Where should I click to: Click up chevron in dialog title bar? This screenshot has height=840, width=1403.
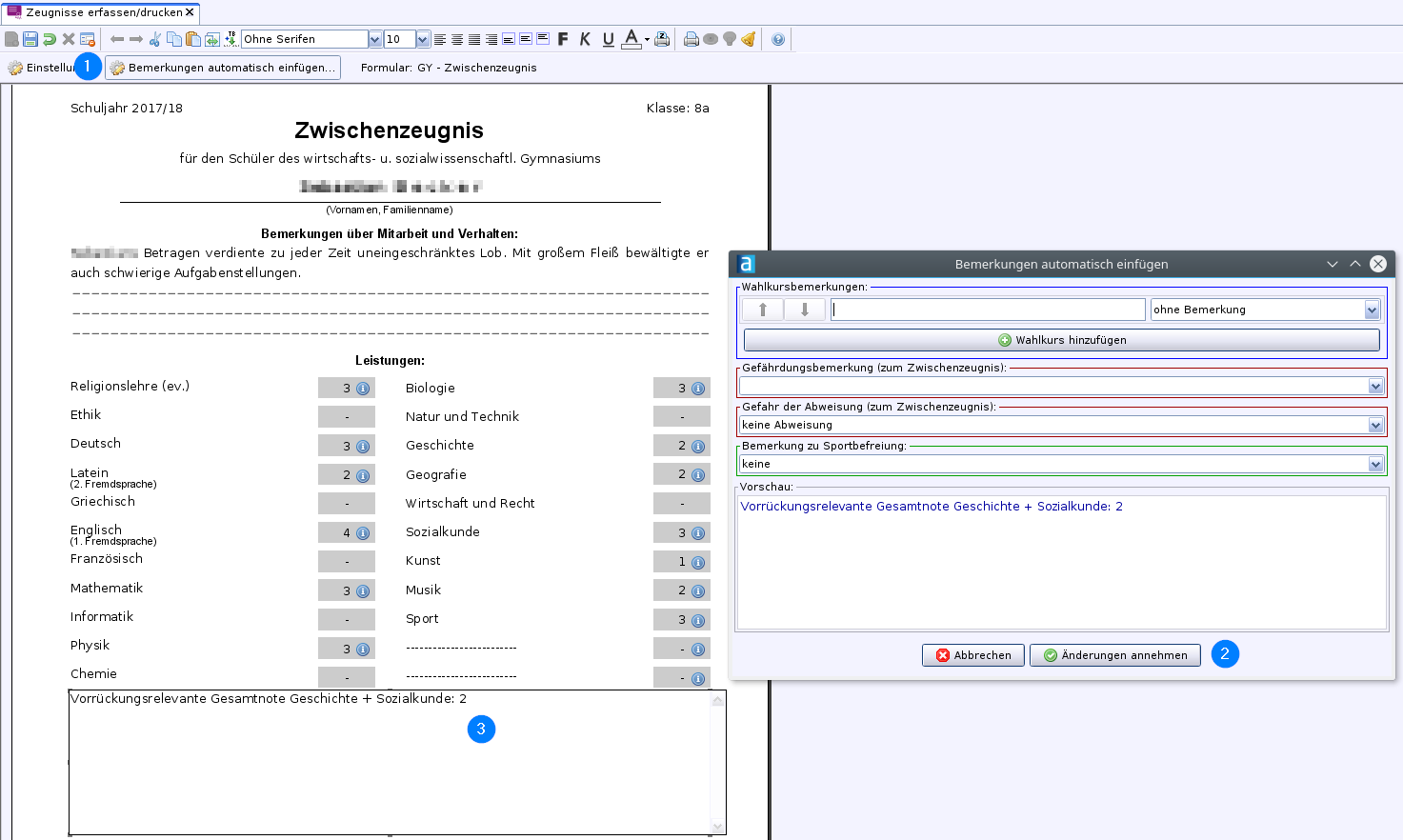point(1355,264)
